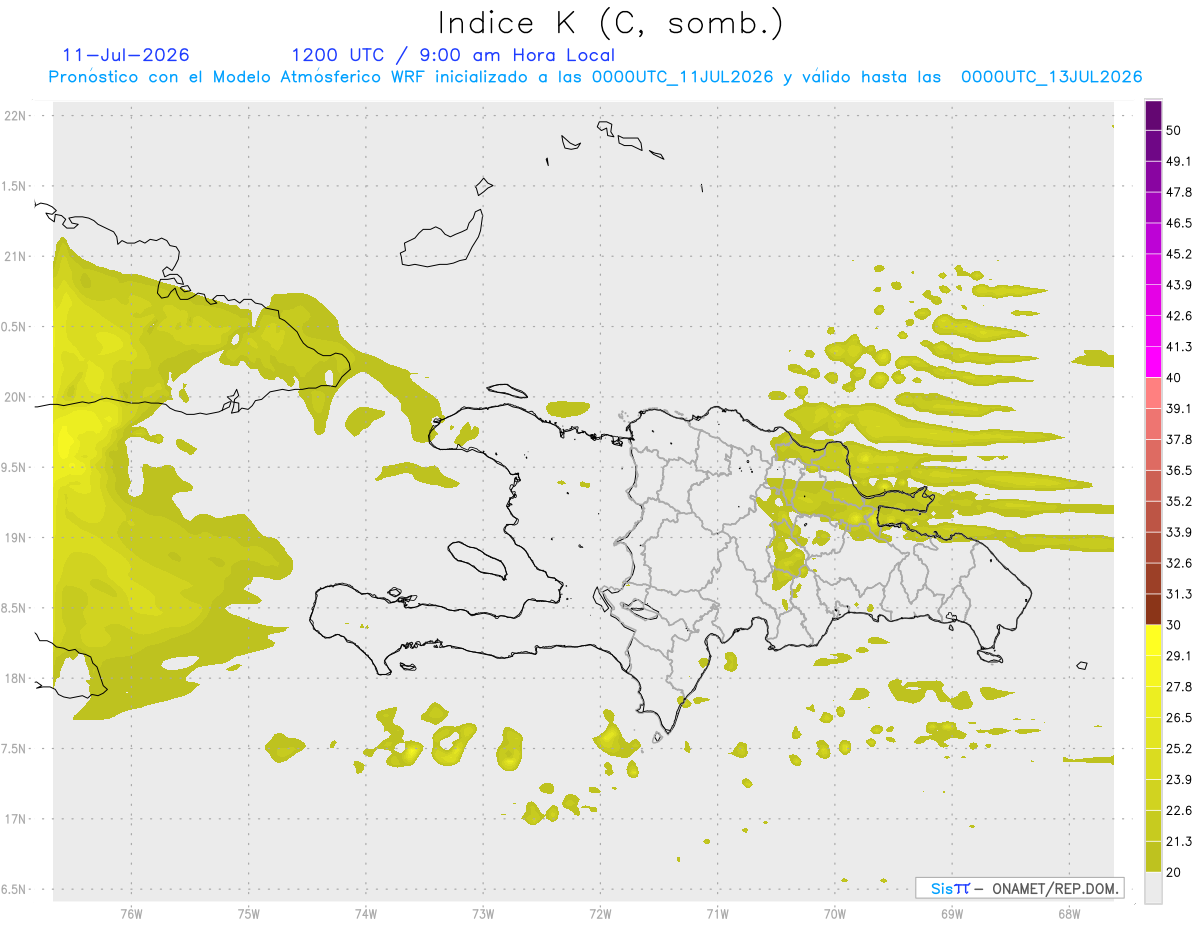Click longitude axis label "74W"

(x=366, y=914)
